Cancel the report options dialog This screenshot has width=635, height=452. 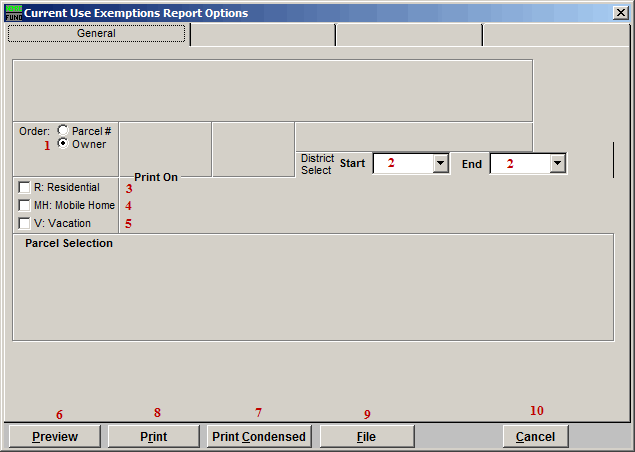535,437
